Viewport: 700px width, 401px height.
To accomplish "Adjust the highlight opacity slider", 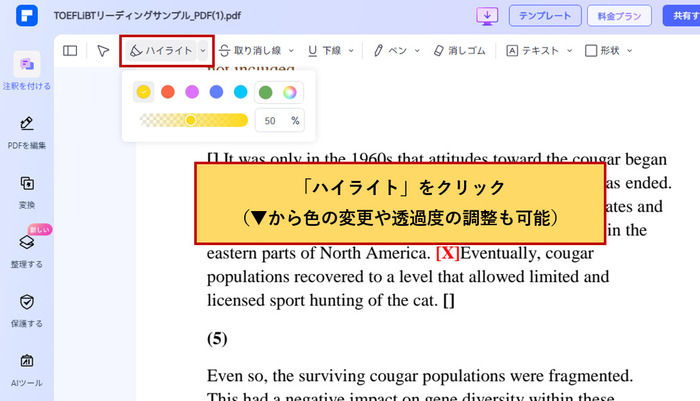I will pos(191,120).
